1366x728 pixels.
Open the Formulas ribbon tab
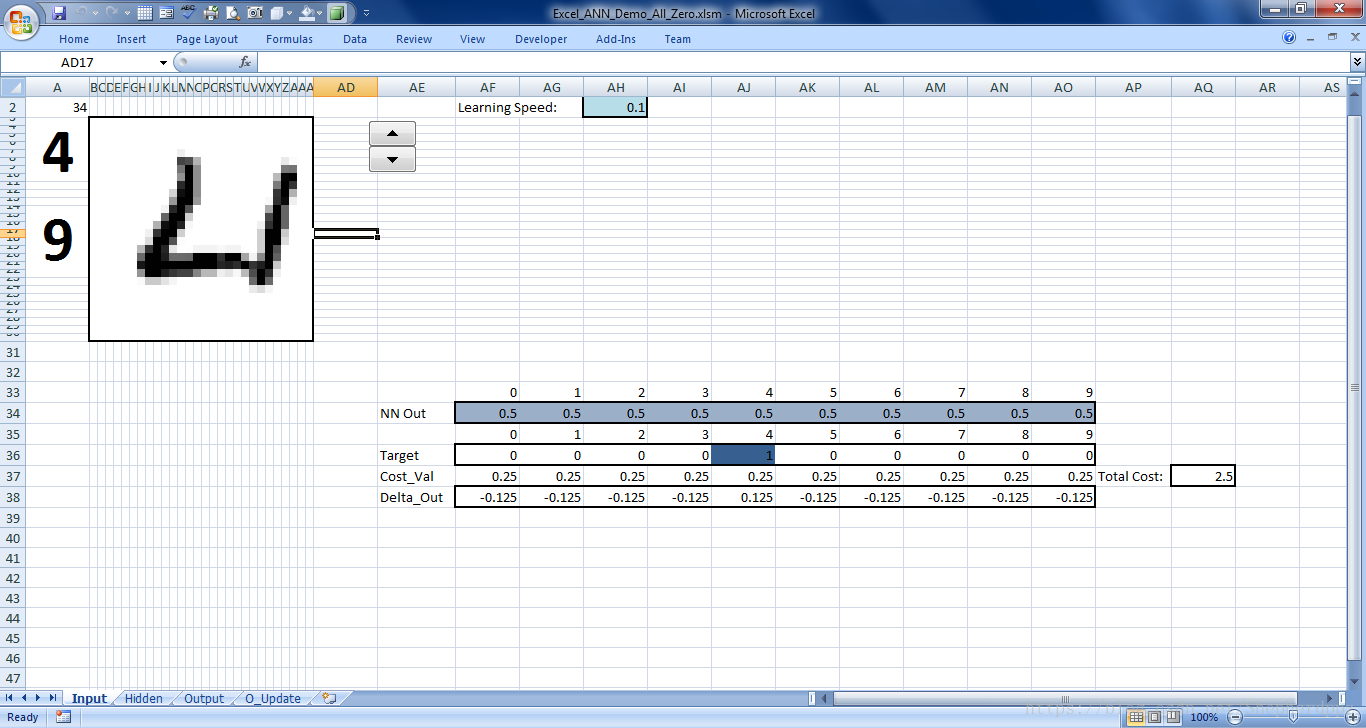click(289, 39)
